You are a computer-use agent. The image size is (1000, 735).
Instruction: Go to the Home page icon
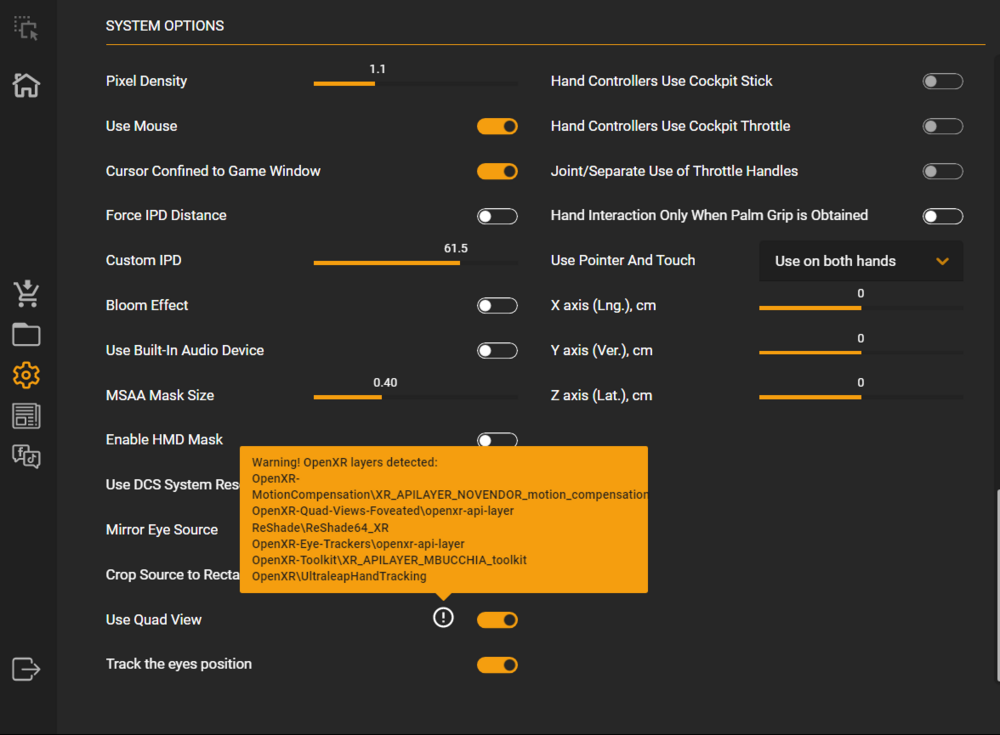pyautogui.click(x=26, y=85)
